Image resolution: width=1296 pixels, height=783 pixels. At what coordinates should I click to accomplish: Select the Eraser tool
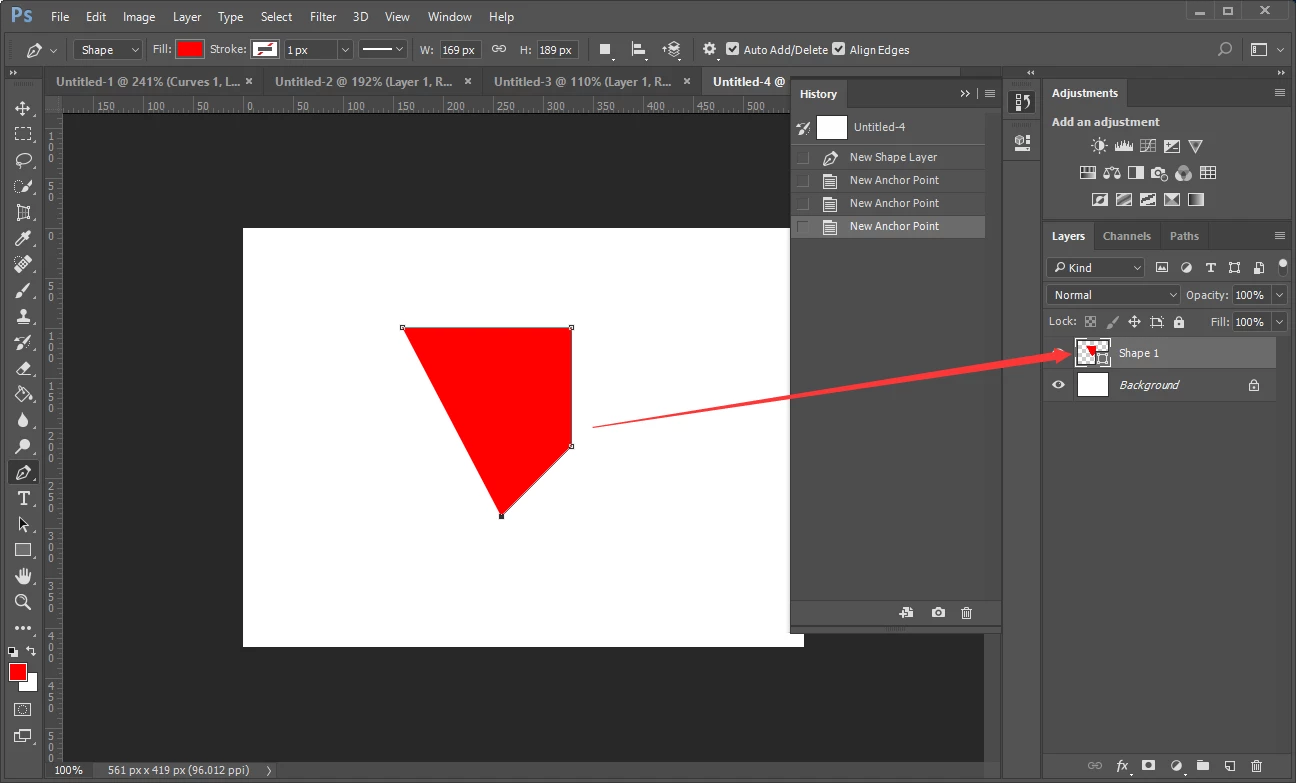tap(23, 368)
